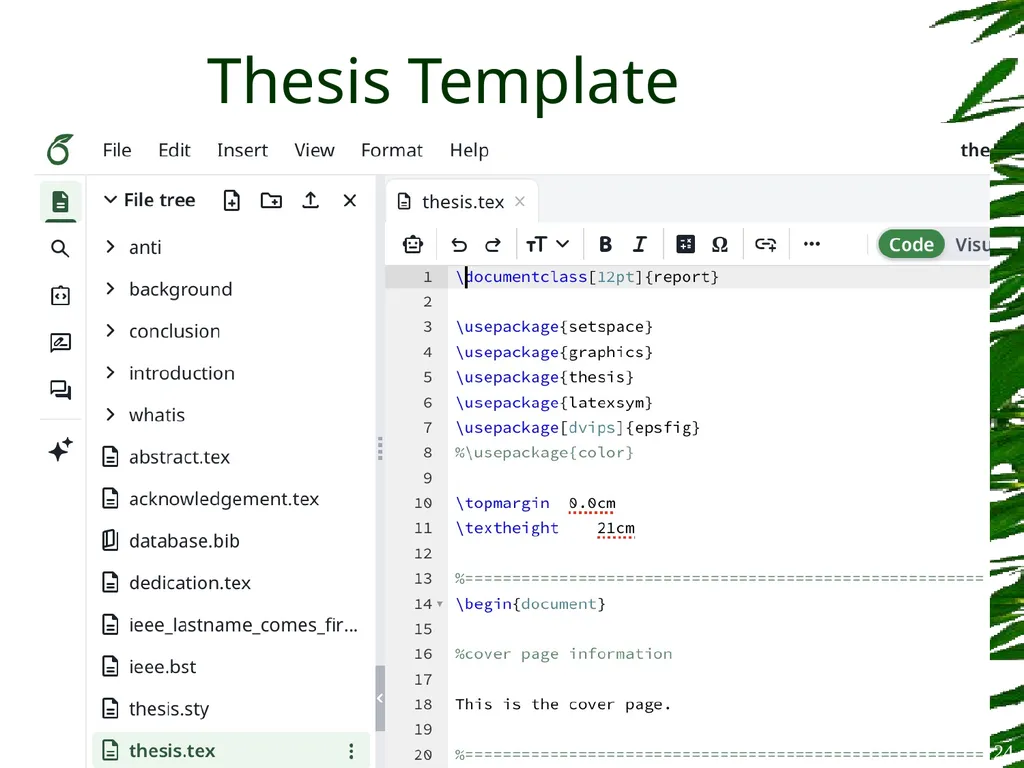Viewport: 1024px width, 768px height.
Task: Open the Format menu
Action: click(x=392, y=150)
